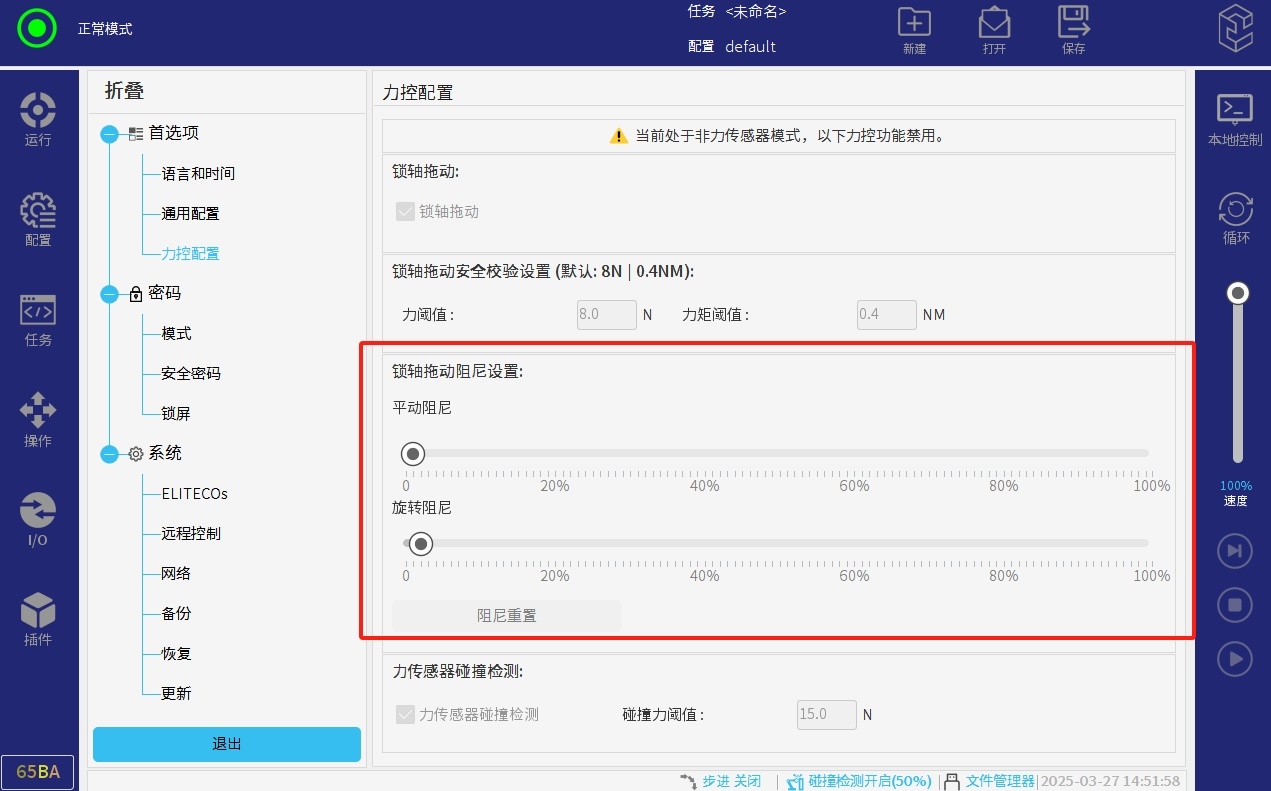The width and height of the screenshot is (1271, 791).
Task: Select 远程控制 under 系统
Action: (191, 534)
